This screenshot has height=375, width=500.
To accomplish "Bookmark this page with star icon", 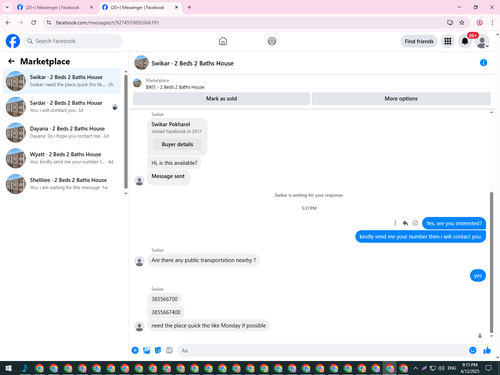I will [x=462, y=22].
